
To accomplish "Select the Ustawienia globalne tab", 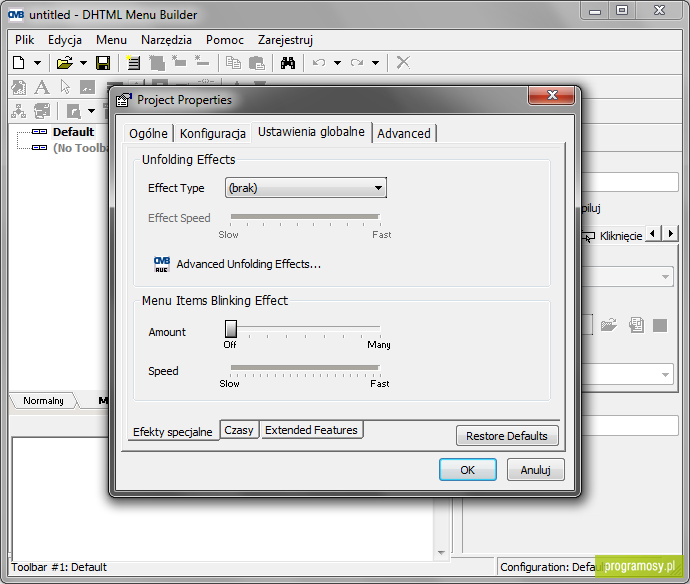I will pos(311,132).
